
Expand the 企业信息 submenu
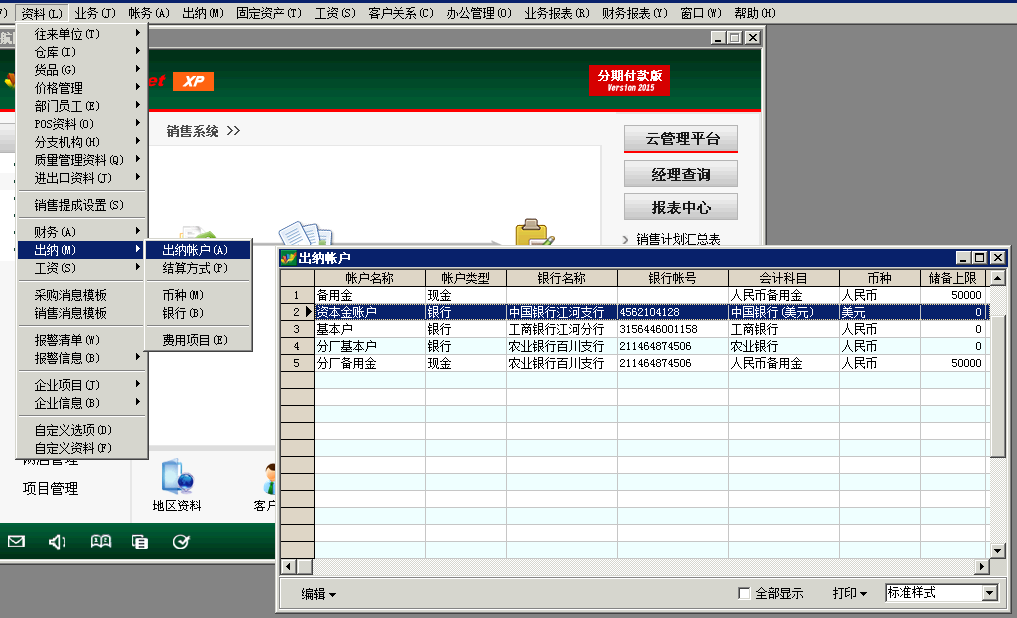pyautogui.click(x=82, y=403)
